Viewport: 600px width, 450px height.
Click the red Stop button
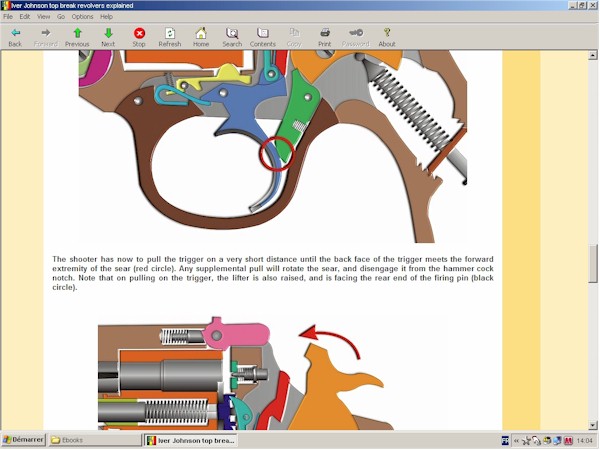pos(139,38)
